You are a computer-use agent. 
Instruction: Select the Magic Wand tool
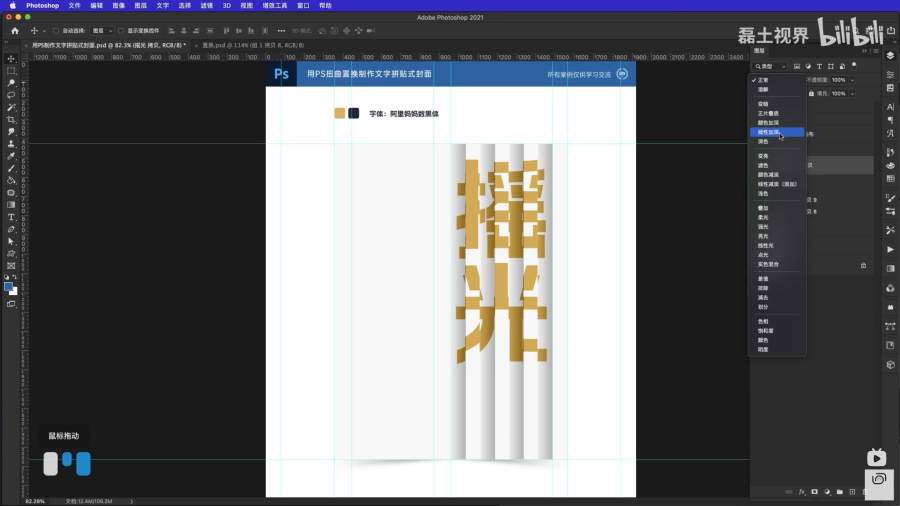tap(11, 107)
